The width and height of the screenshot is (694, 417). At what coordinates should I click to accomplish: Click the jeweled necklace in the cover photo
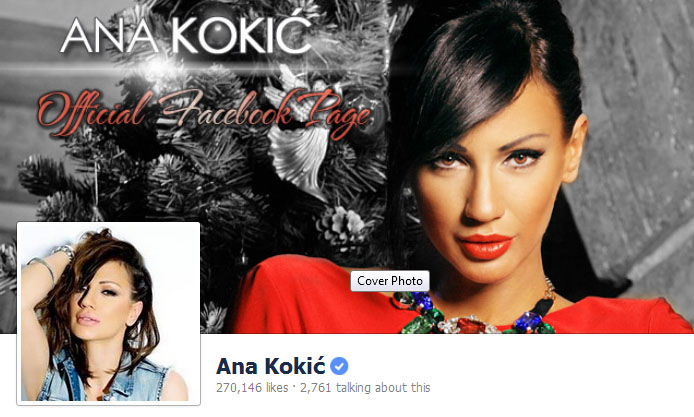[x=474, y=314]
